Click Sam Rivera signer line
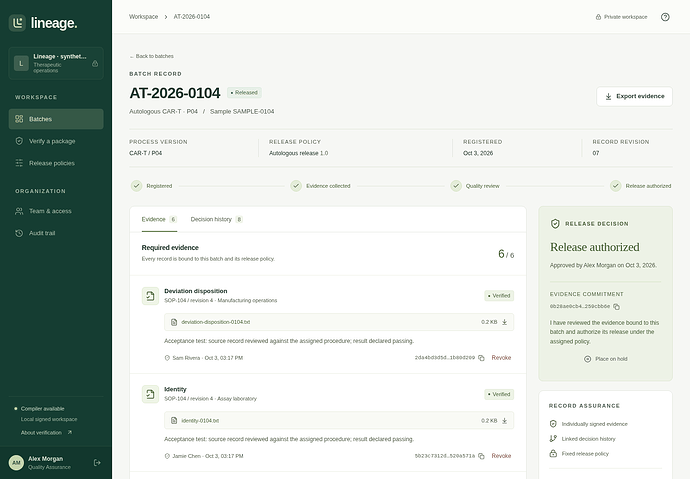This screenshot has width=690, height=479. [204, 358]
